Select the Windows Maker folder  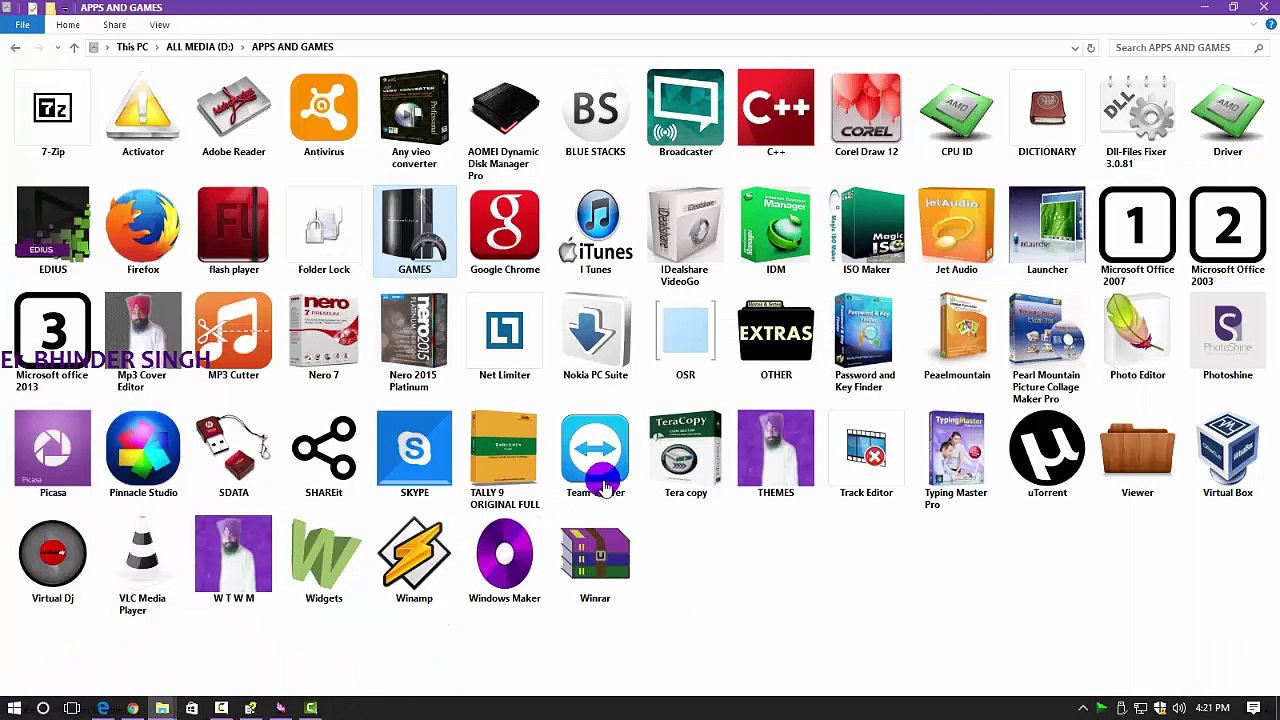[x=505, y=561]
